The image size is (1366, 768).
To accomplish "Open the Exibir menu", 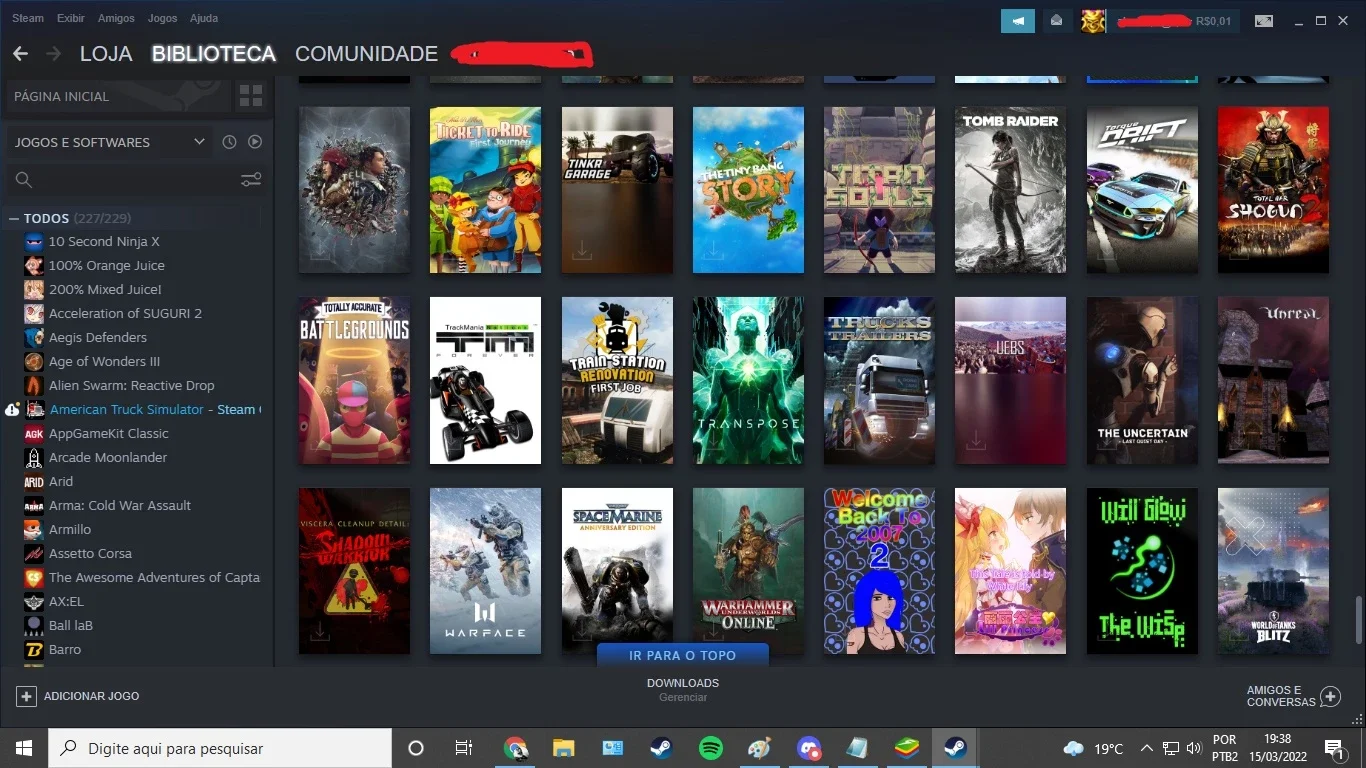I will click(71, 18).
